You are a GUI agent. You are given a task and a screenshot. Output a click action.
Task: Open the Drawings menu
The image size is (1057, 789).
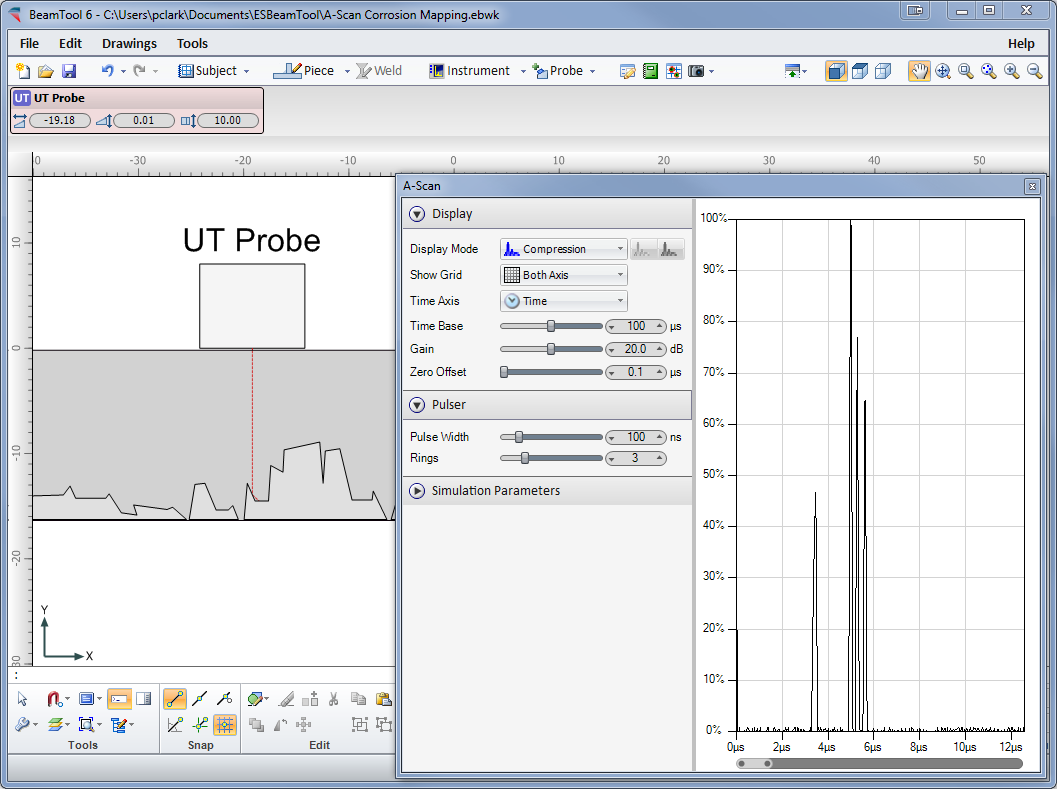[x=129, y=44]
